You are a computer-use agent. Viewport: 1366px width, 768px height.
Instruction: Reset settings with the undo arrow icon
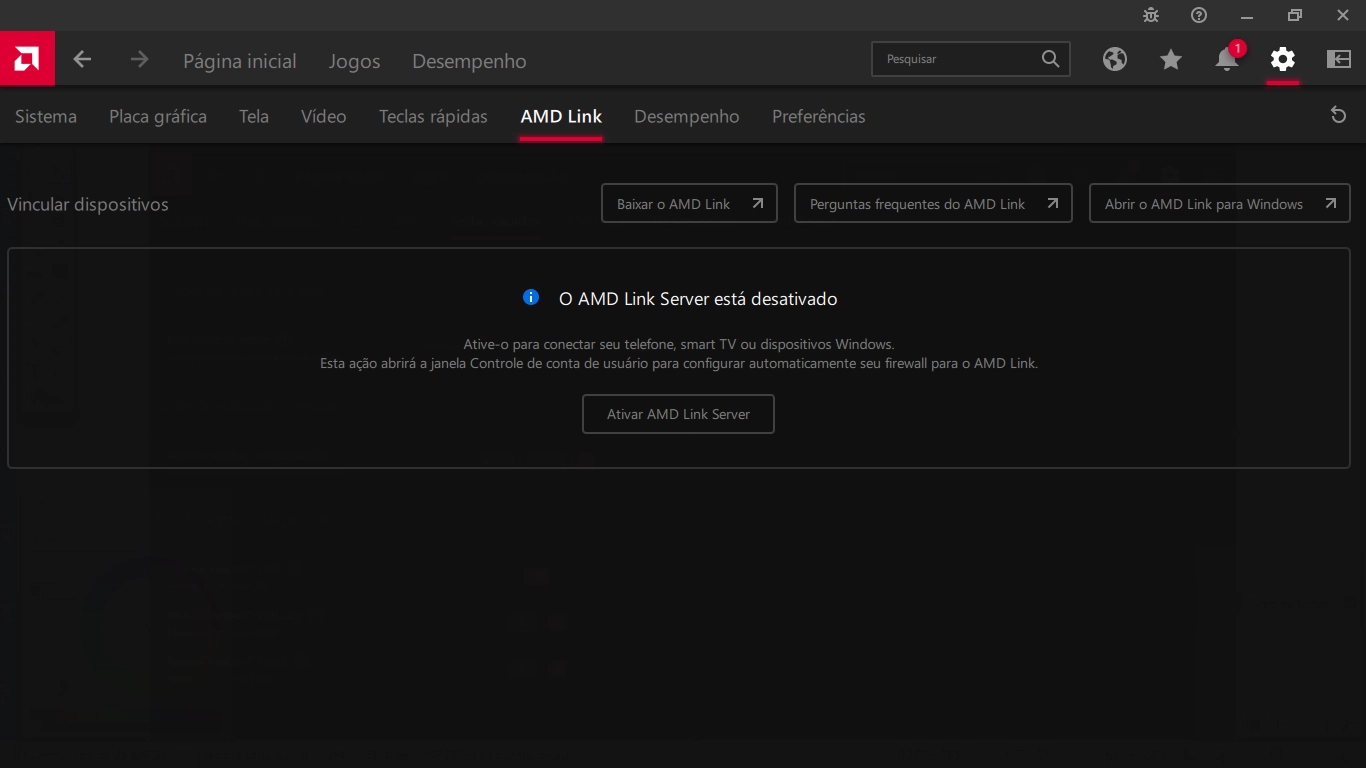(1338, 115)
